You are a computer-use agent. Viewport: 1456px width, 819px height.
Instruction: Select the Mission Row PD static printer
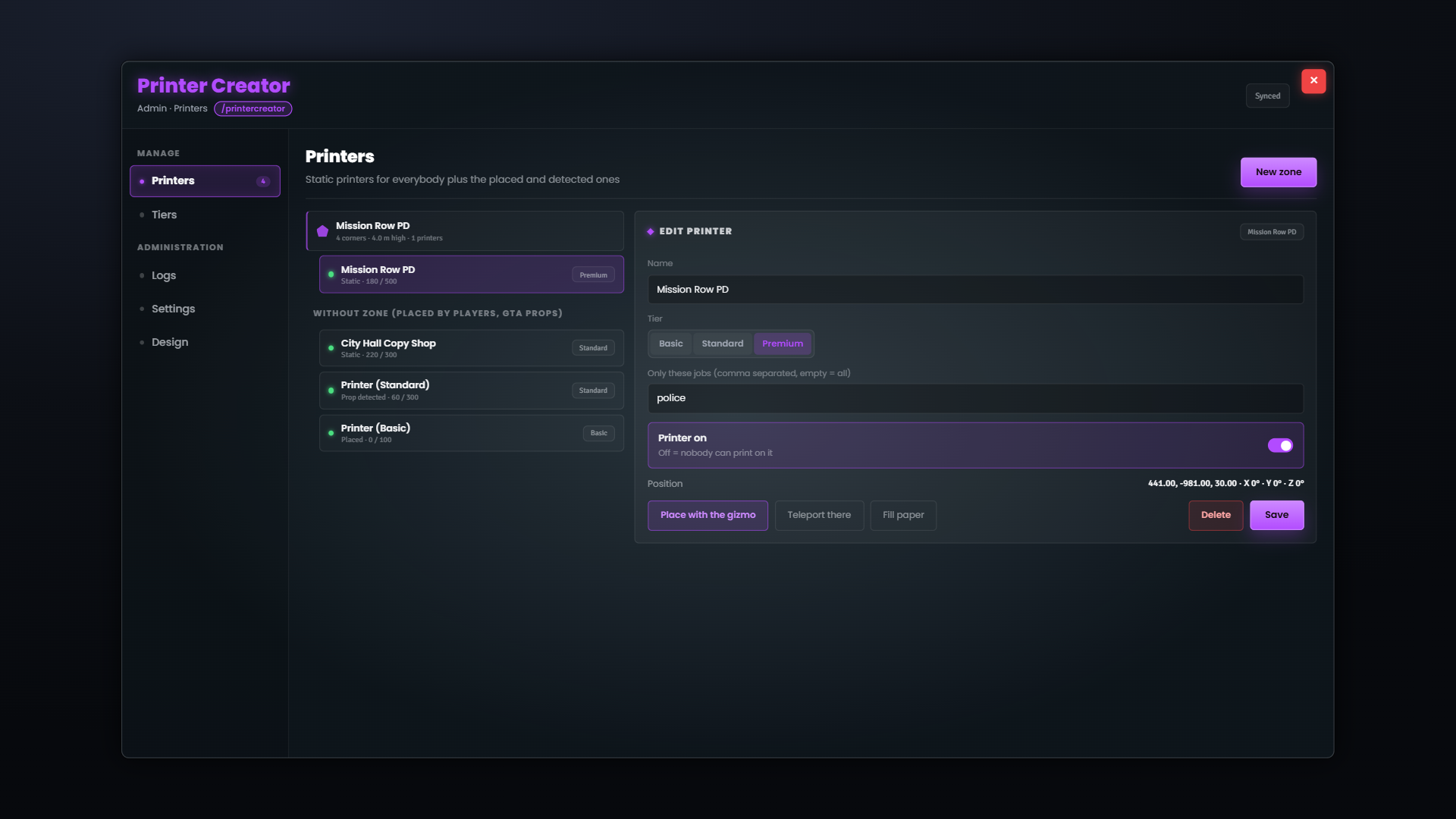coord(472,275)
